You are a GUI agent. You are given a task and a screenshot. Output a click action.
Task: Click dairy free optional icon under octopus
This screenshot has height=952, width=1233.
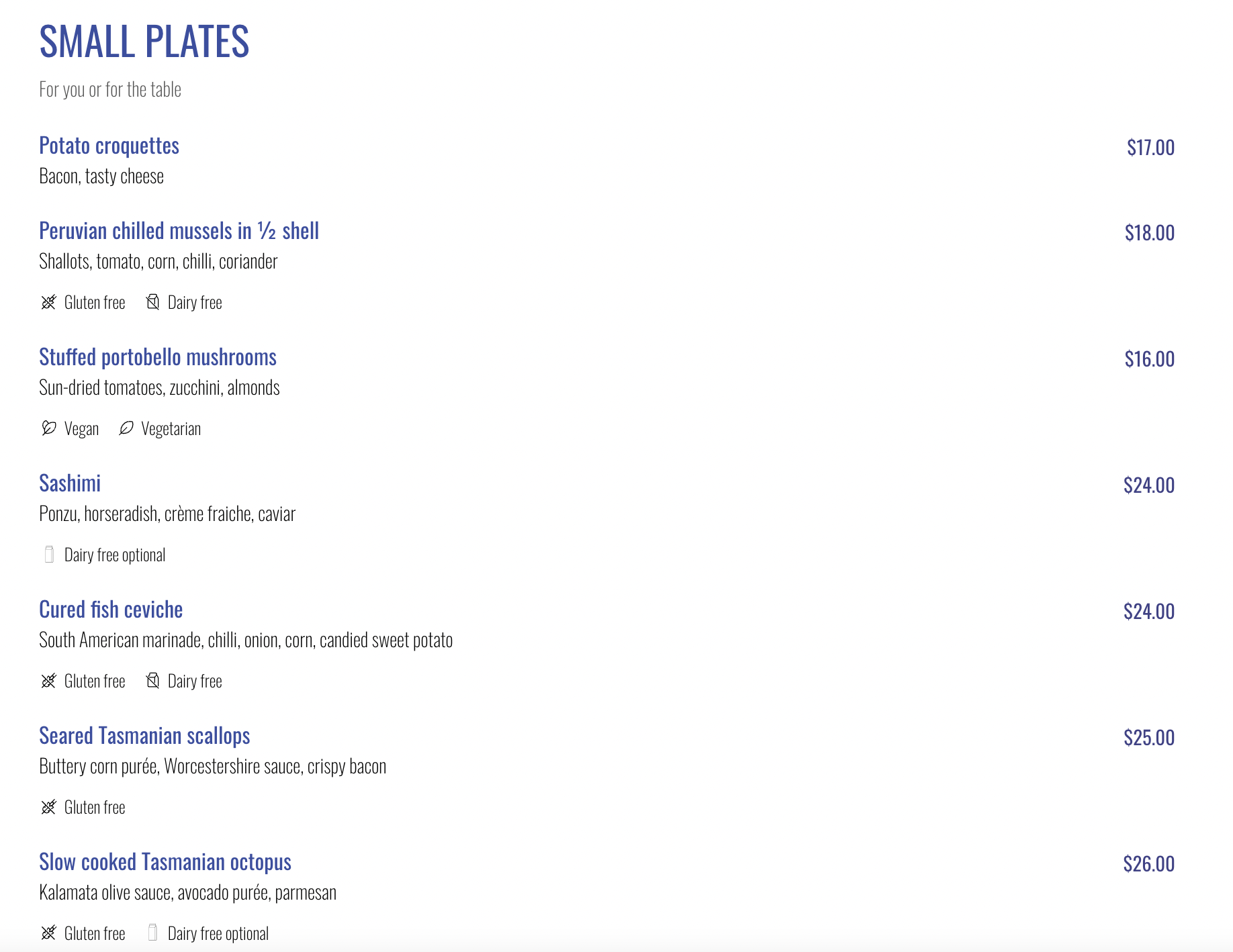(153, 933)
